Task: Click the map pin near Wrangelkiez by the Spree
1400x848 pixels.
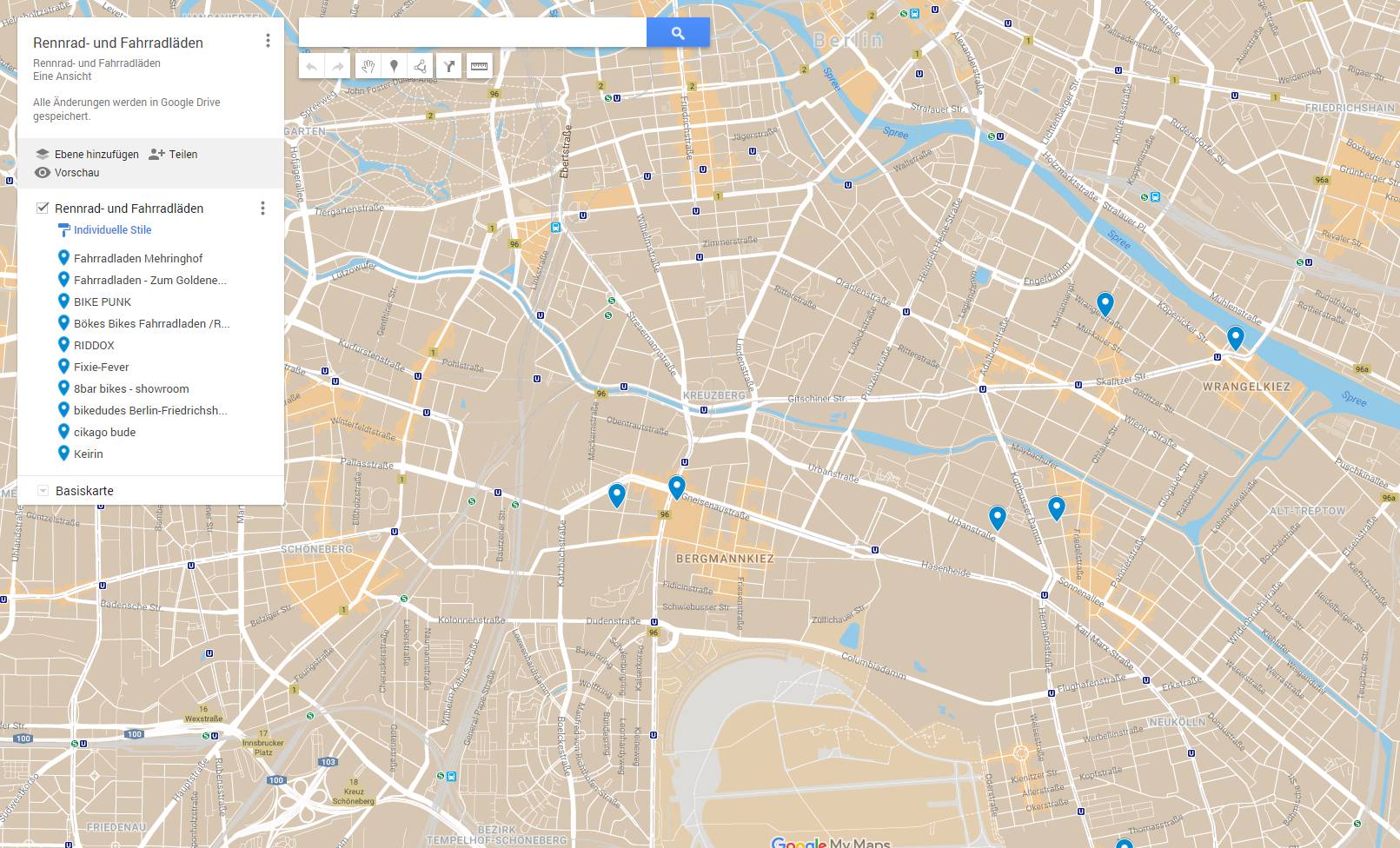Action: tap(1235, 336)
